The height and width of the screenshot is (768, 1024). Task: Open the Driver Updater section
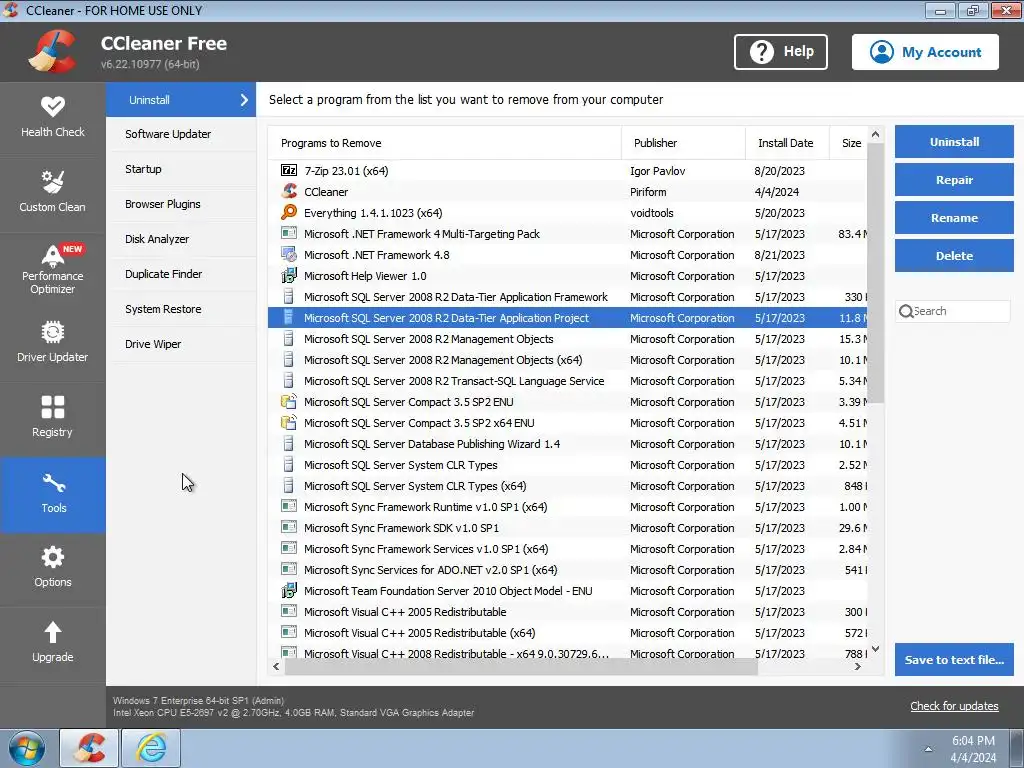click(52, 343)
